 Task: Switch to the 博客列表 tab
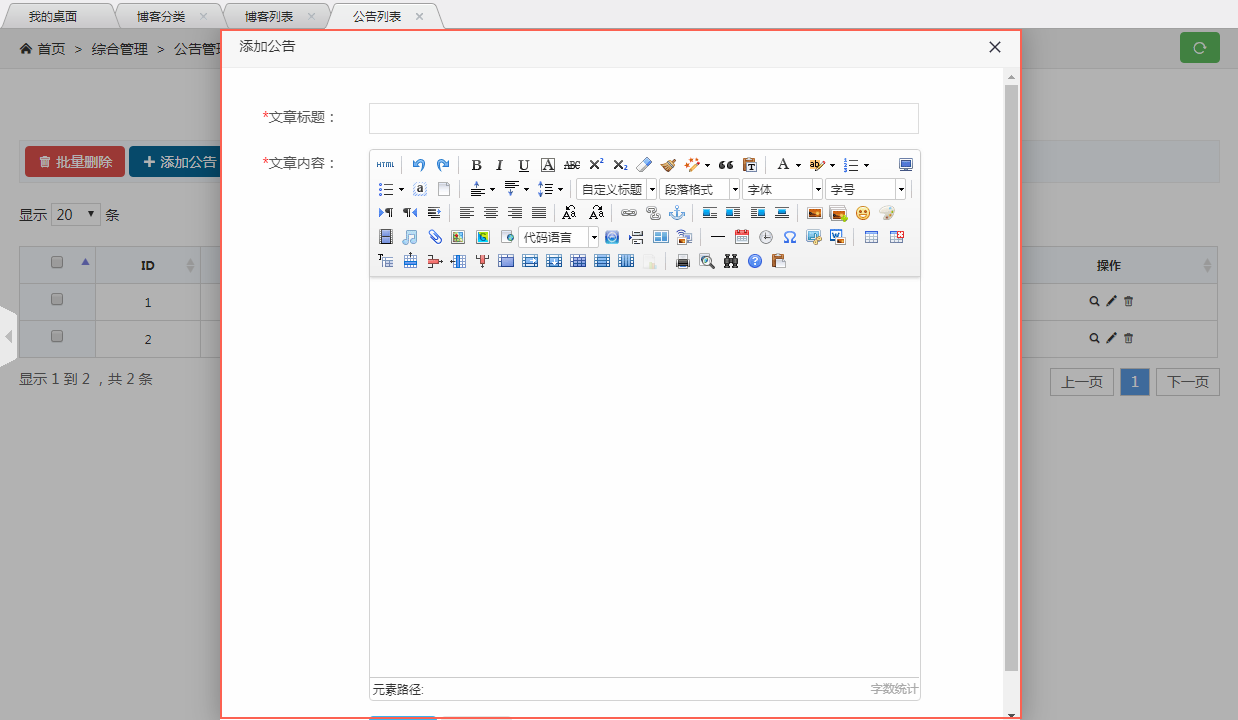pos(269,16)
